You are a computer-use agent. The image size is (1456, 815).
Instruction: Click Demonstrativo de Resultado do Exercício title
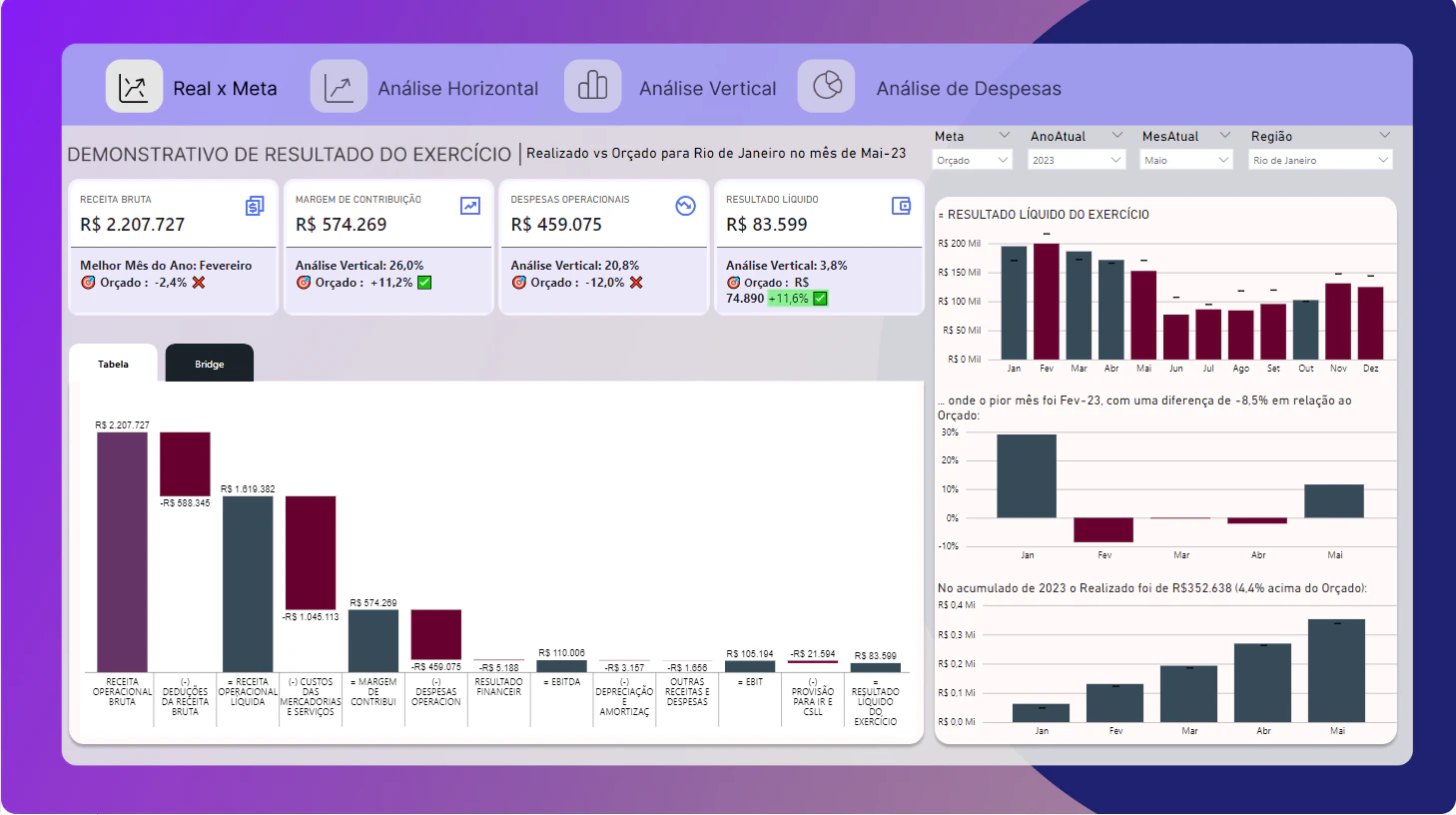tap(290, 154)
